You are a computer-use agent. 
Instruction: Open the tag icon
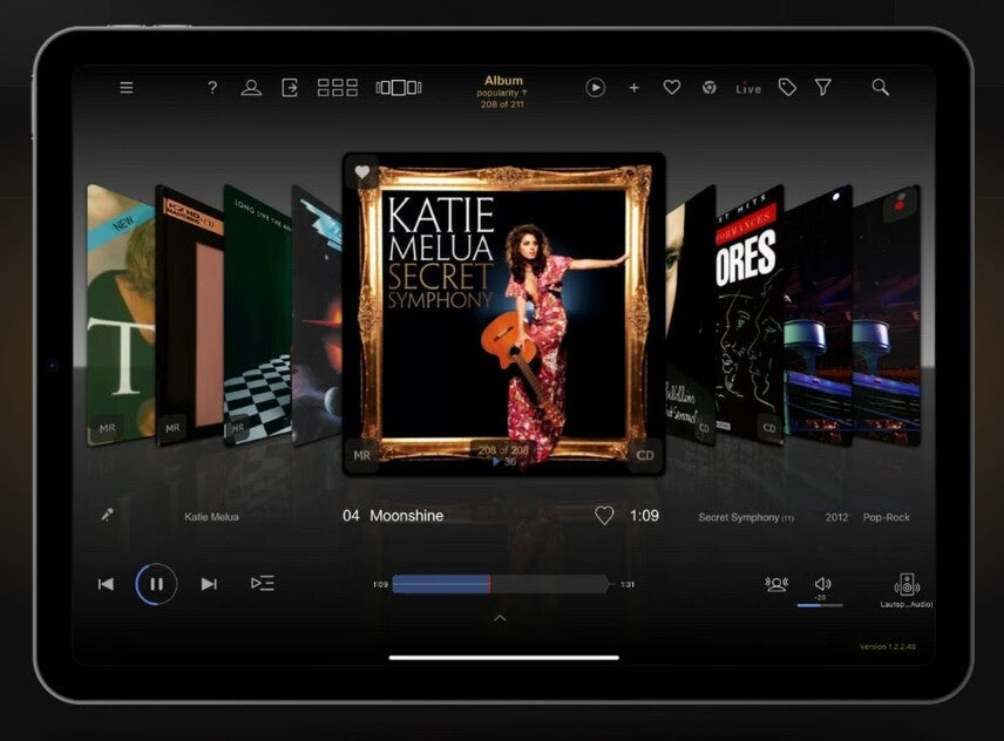coord(787,88)
